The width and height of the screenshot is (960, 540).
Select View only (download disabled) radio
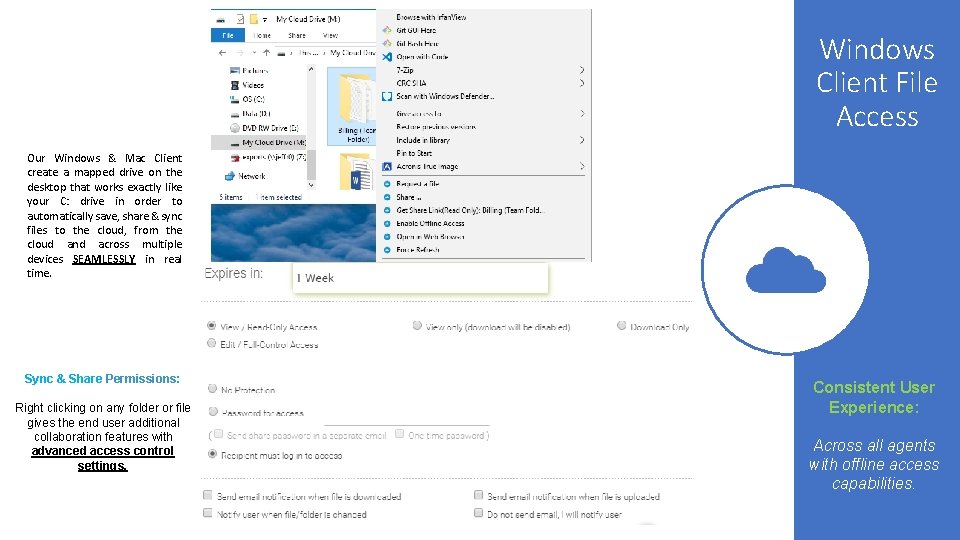point(417,325)
